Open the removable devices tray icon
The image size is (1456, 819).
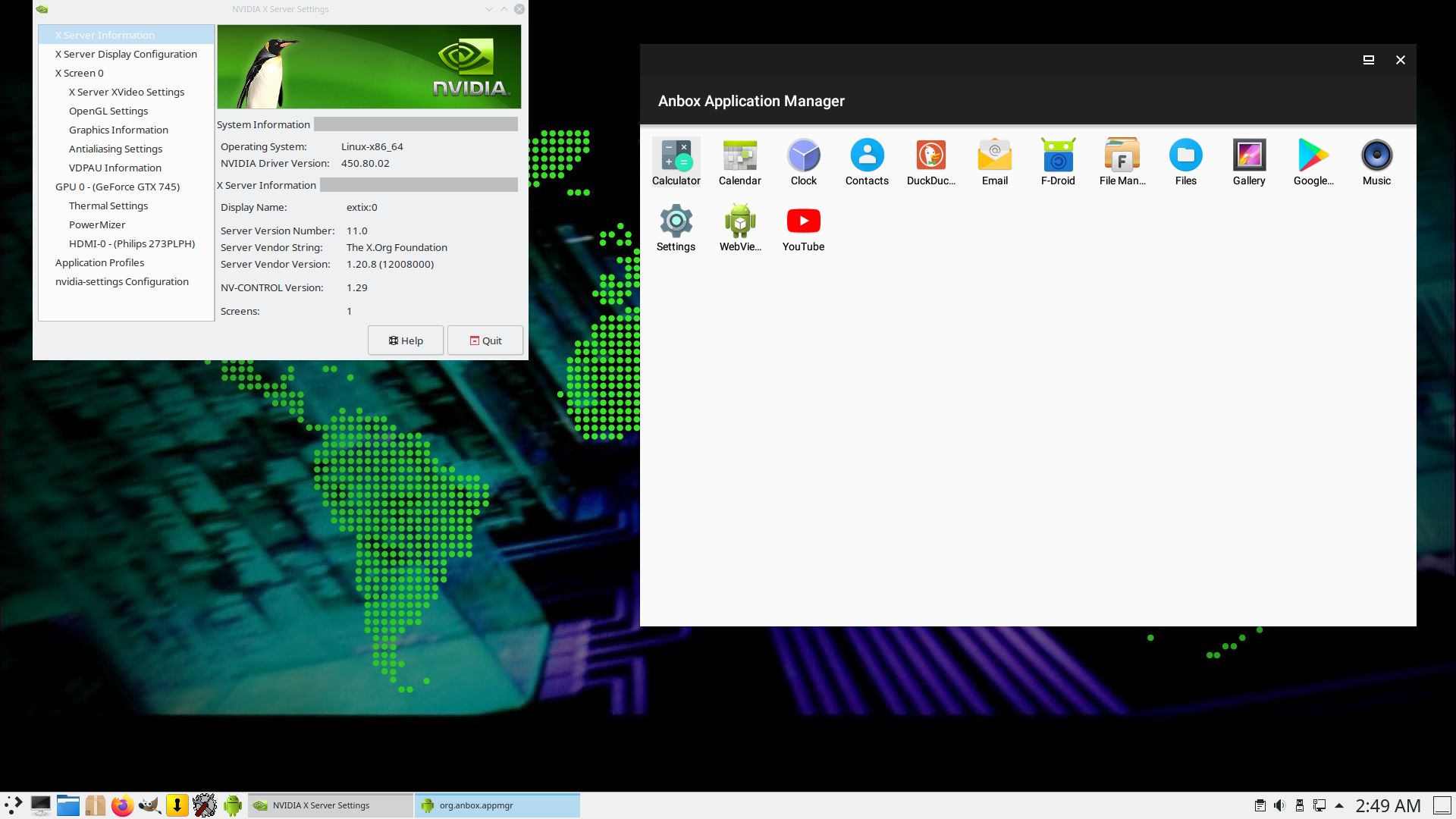click(x=1299, y=805)
